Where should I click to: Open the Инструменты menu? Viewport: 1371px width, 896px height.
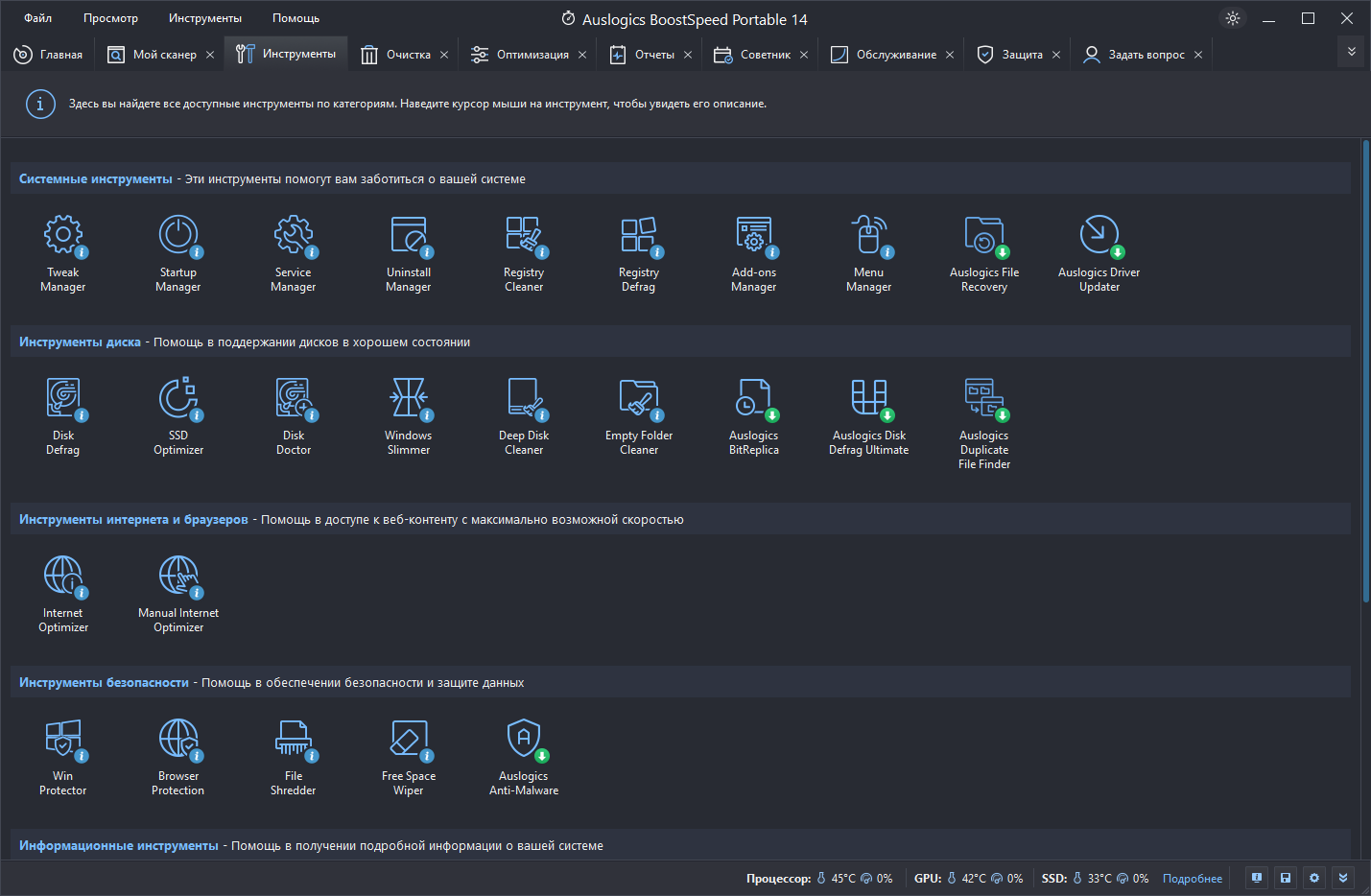pos(205,18)
